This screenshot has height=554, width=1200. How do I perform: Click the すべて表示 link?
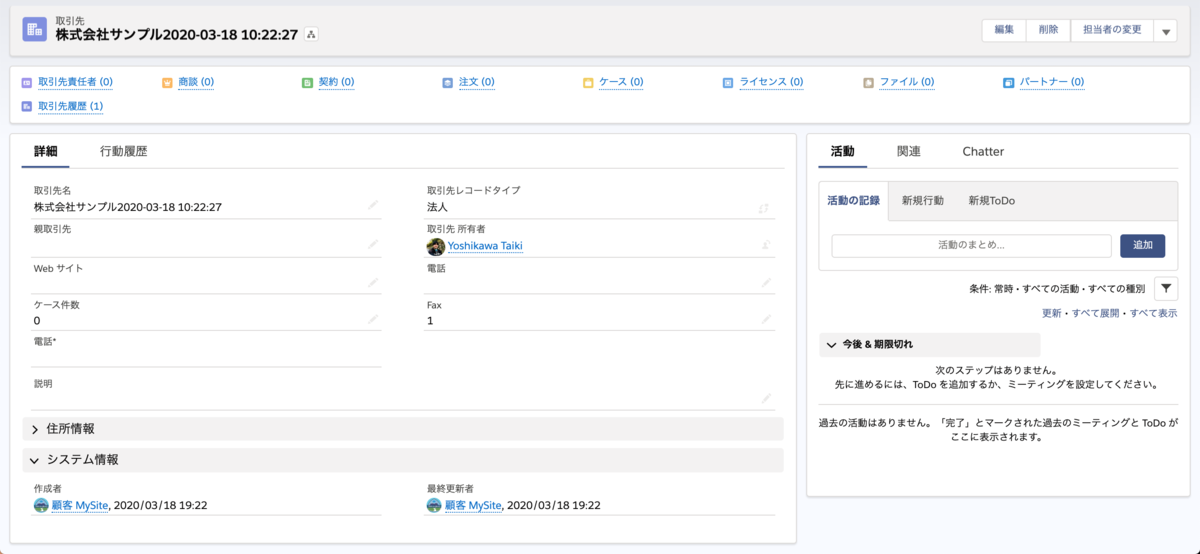click(1154, 313)
